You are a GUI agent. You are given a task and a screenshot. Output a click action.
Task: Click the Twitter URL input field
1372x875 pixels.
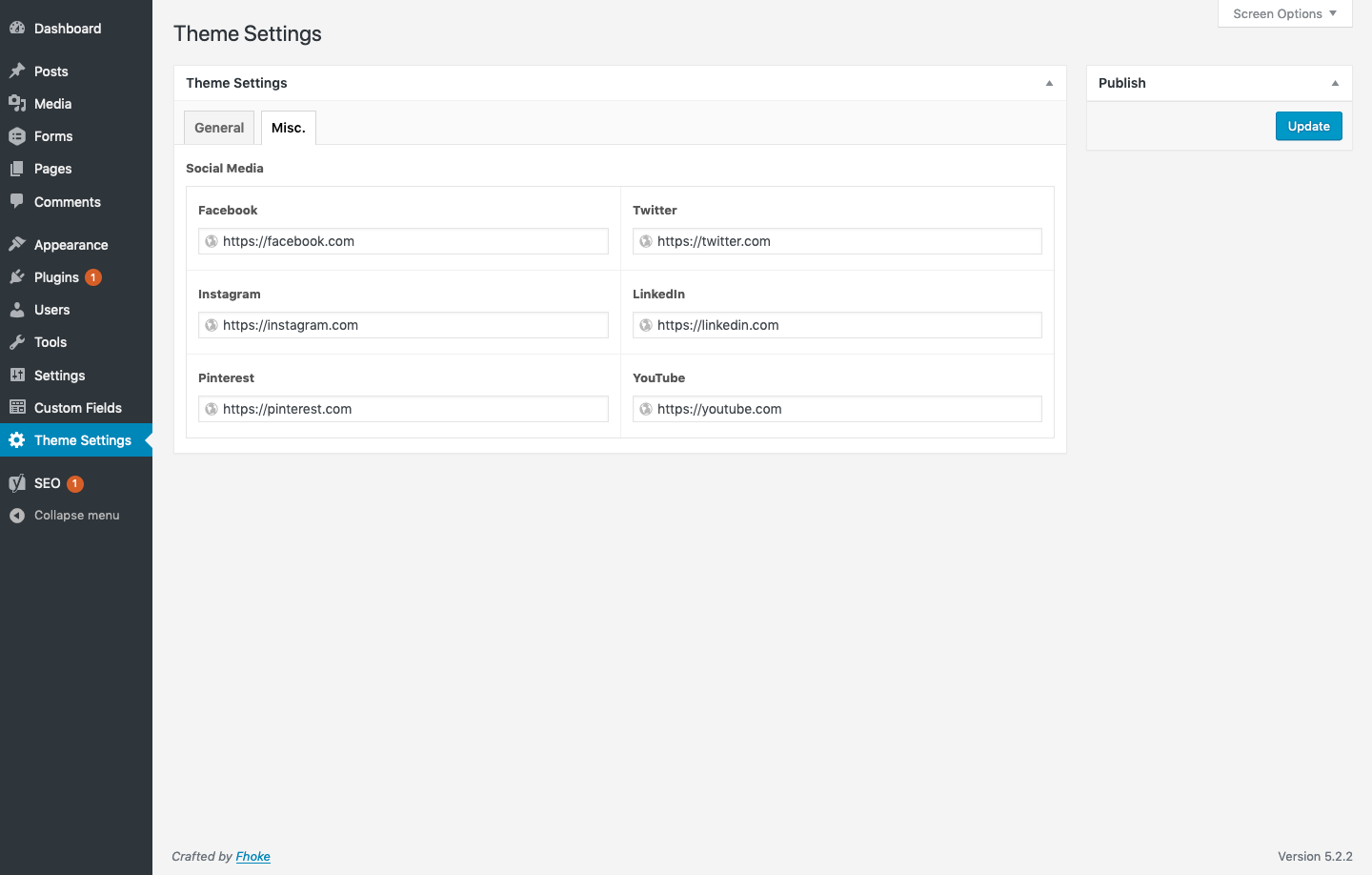click(837, 241)
